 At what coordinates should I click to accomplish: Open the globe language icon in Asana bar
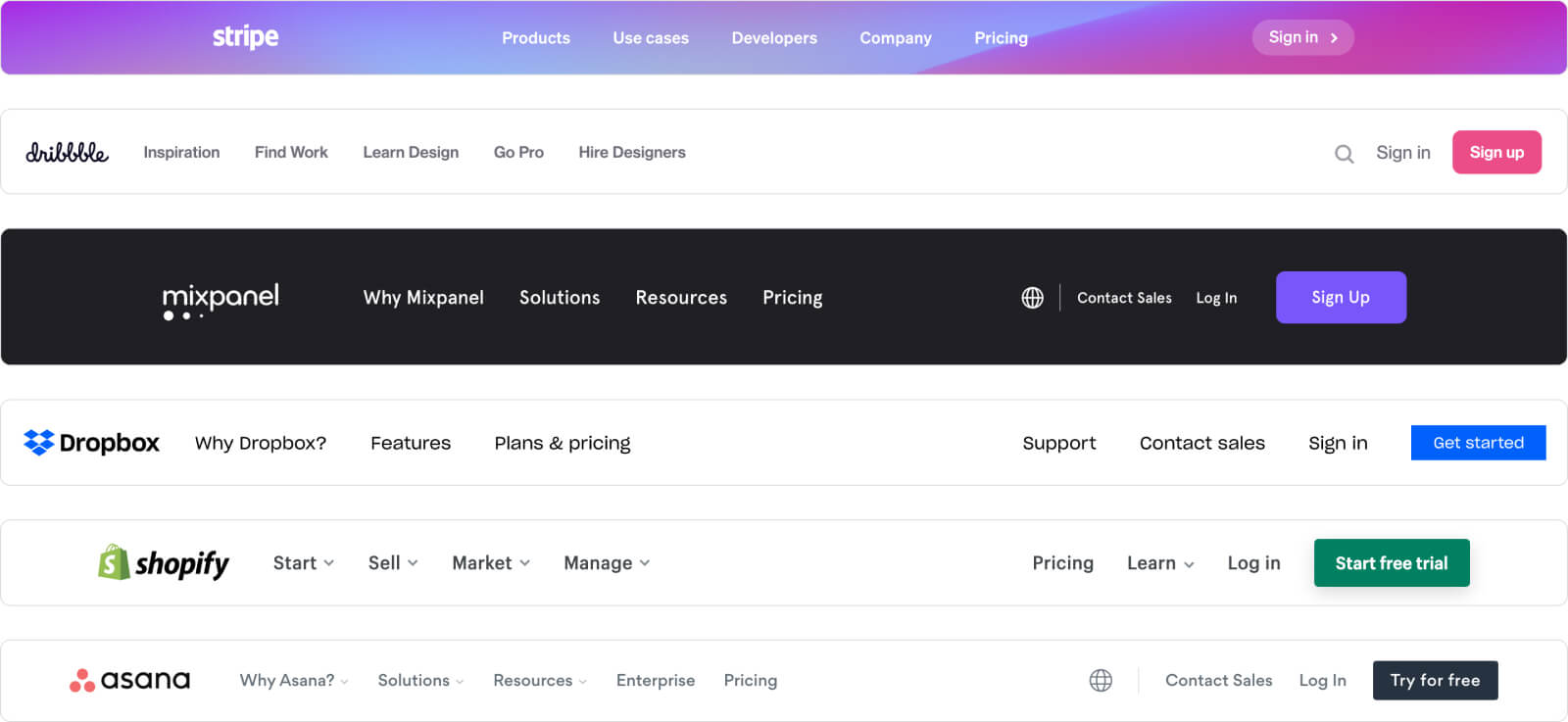1101,680
